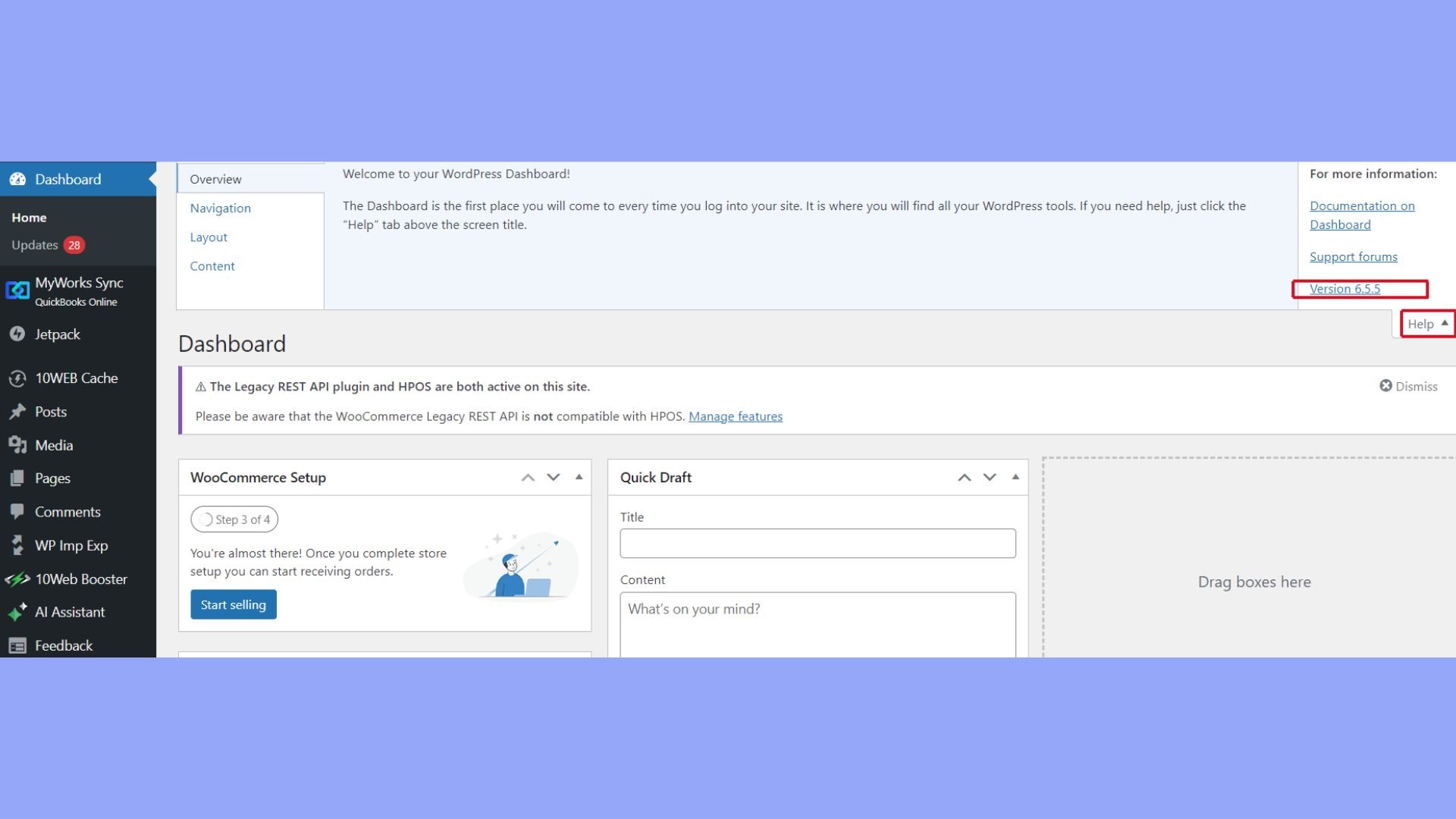Image resolution: width=1456 pixels, height=819 pixels.
Task: Open Updates with 28 badge
Action: click(47, 245)
